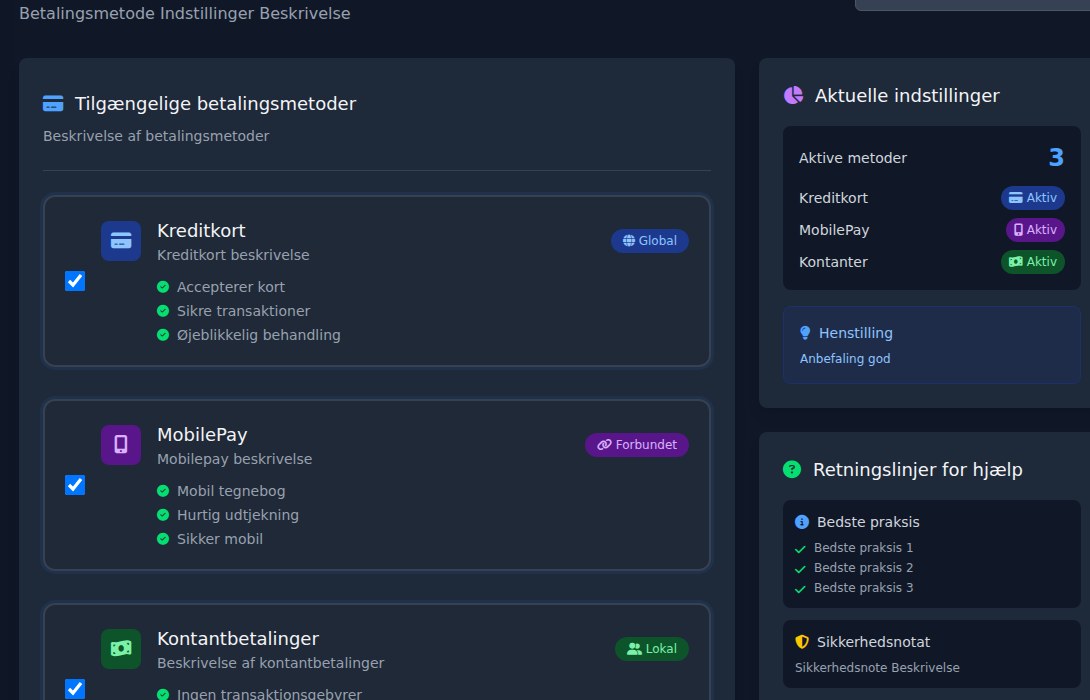Screen dimensions: 1090x700
Task: Click the MobilePay card title
Action: [x=202, y=435]
